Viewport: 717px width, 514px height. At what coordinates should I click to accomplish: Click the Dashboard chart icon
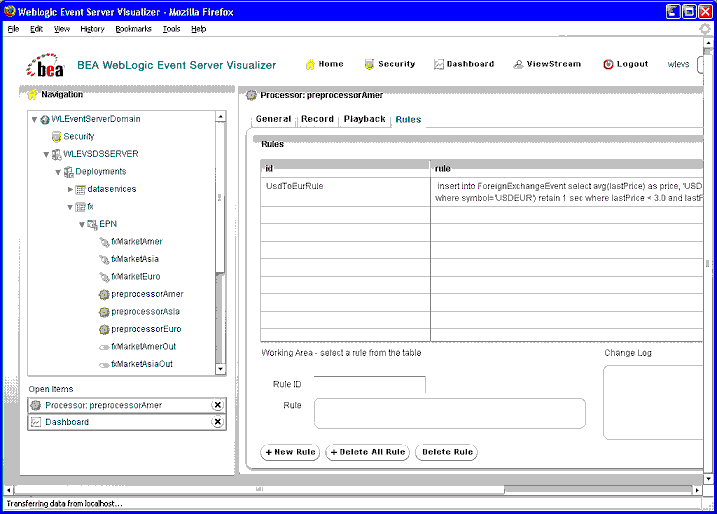439,64
